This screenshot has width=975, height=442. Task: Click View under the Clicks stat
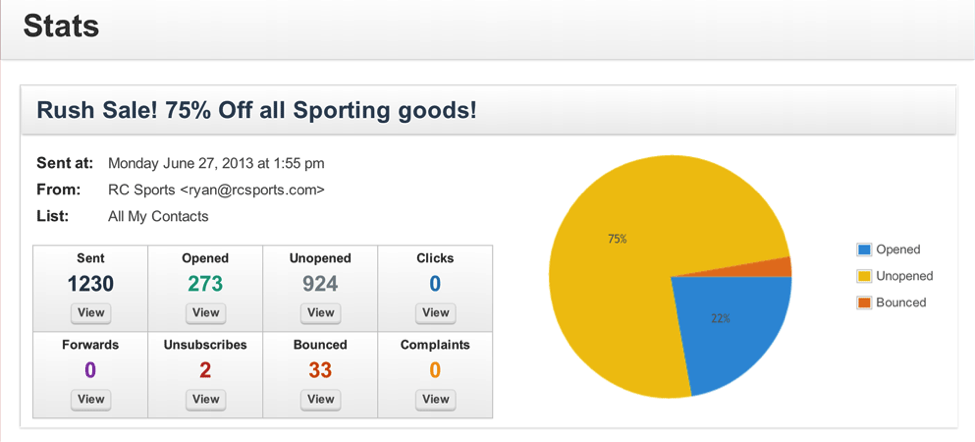[436, 312]
